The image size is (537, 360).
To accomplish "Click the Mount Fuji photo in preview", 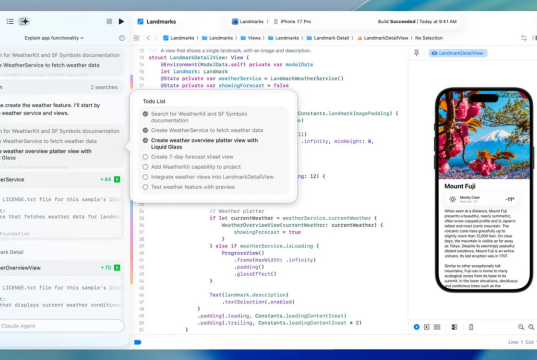I will click(x=484, y=135).
